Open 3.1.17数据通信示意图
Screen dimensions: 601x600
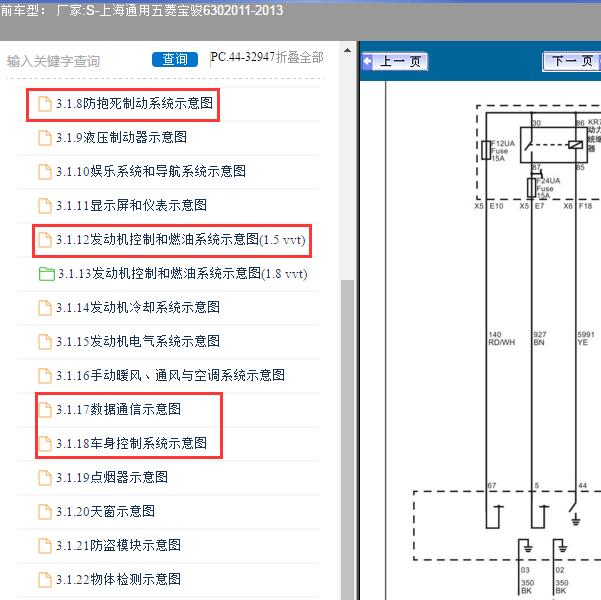[118, 409]
